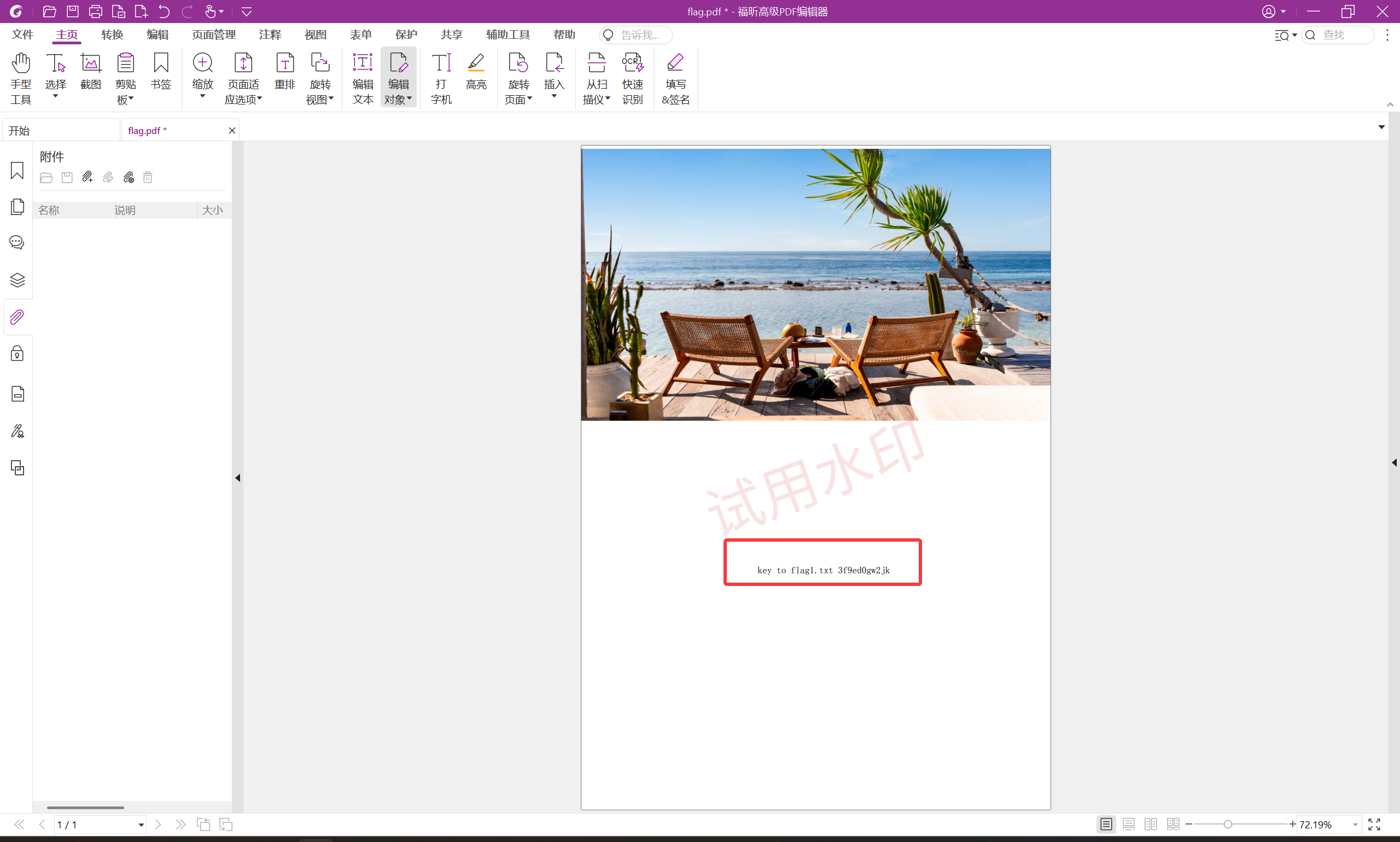Click the Find (查找) search field

pos(1339,35)
